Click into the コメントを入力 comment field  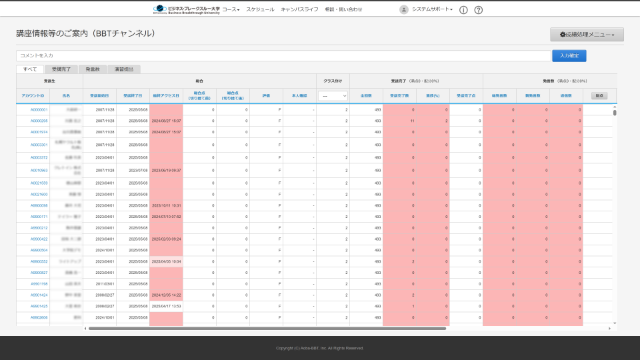(x=284, y=56)
